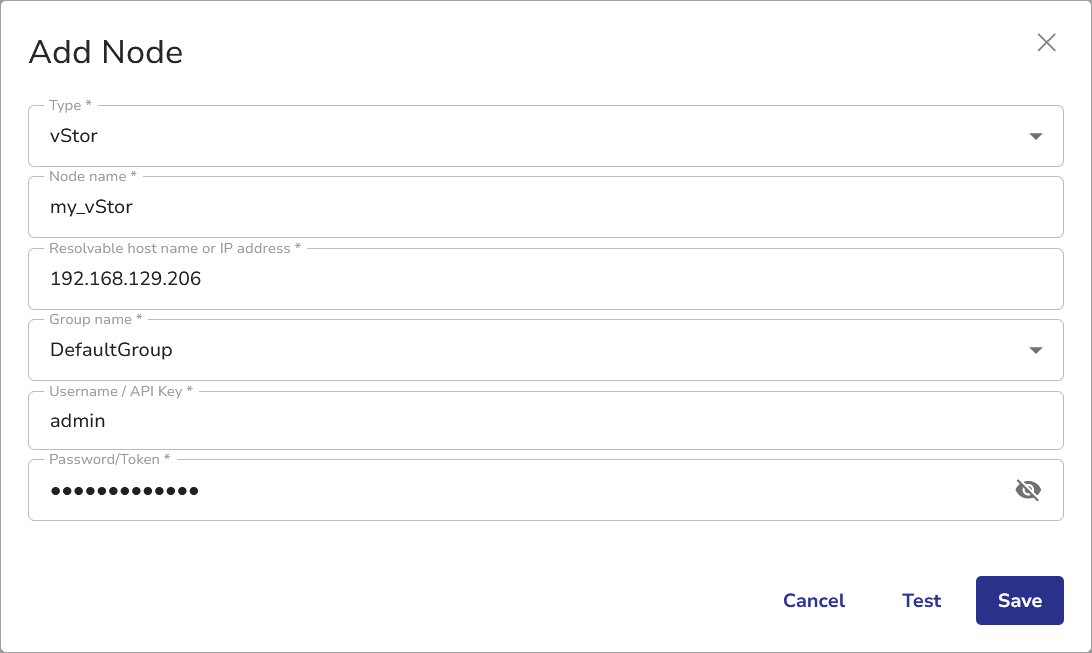Test the node connection

pos(921,601)
